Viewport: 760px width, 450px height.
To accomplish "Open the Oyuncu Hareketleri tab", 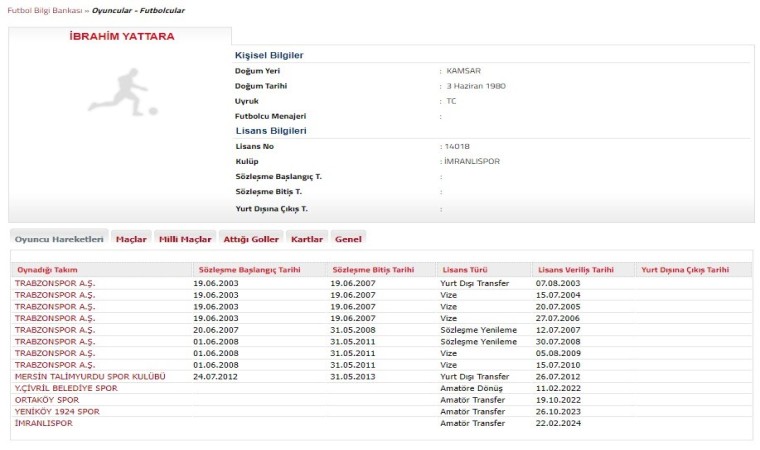I will [x=59, y=239].
